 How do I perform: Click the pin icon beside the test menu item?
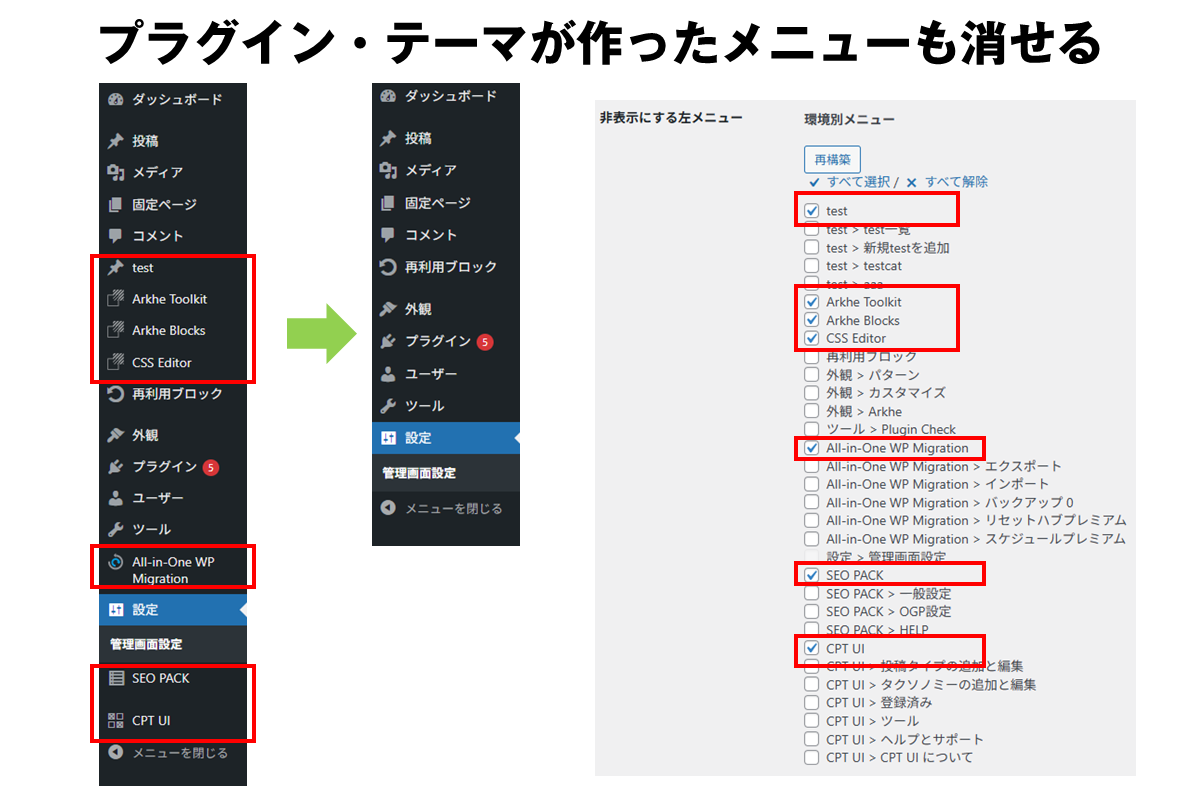(x=115, y=268)
